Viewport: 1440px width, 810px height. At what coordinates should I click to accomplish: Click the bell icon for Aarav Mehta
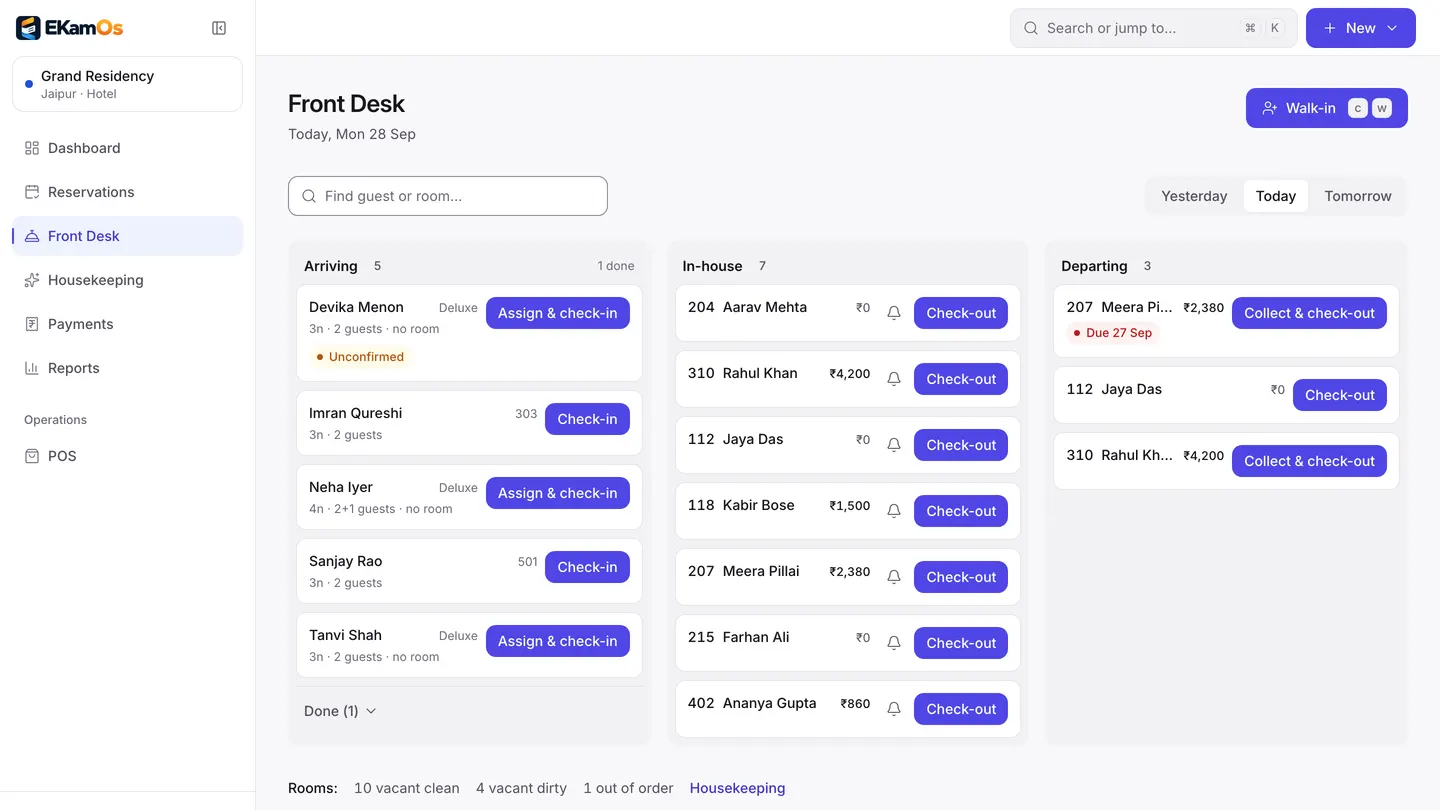pos(894,313)
